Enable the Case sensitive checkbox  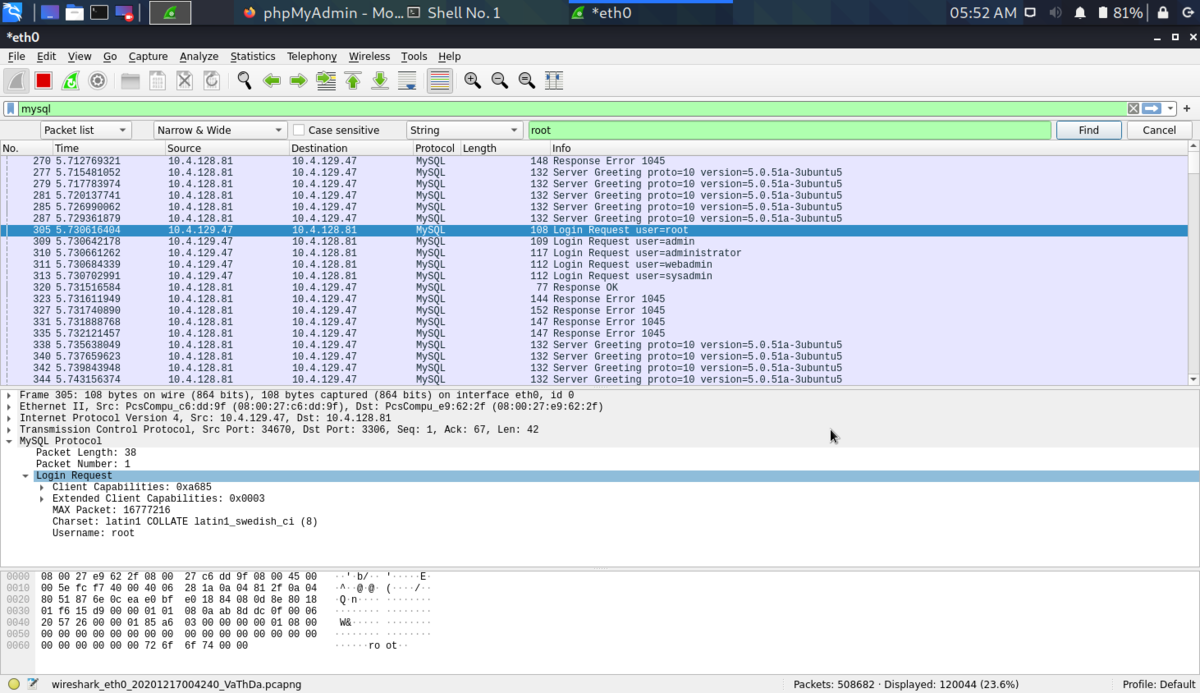[x=299, y=130]
